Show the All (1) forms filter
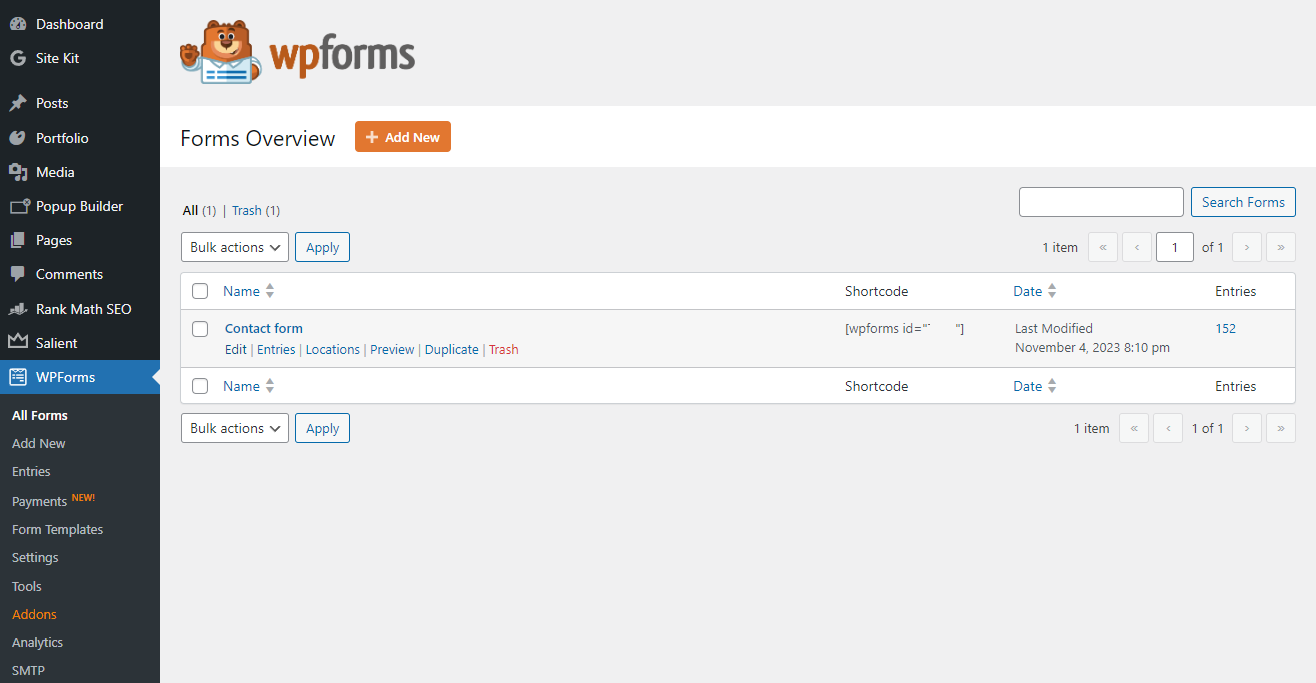Screen dimensions: 1316x683 199,210
